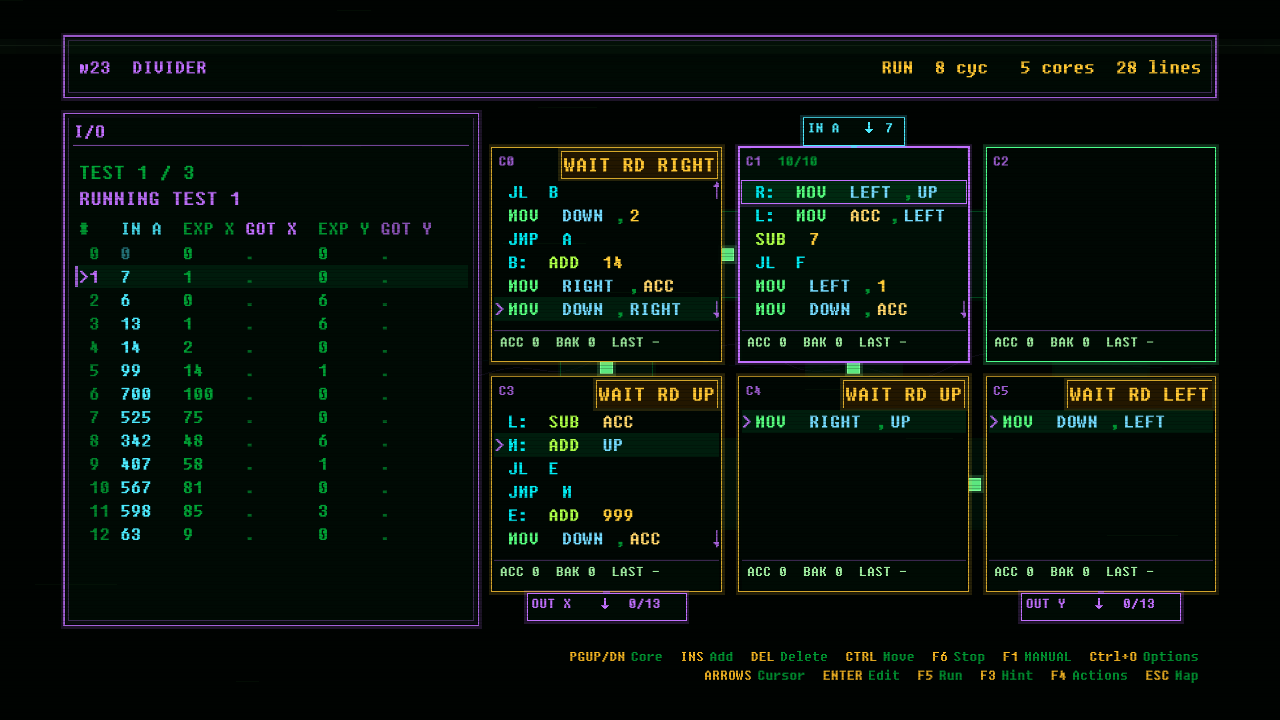
Task: Click the ARROWS Cursor hint
Action: pyautogui.click(x=754, y=676)
